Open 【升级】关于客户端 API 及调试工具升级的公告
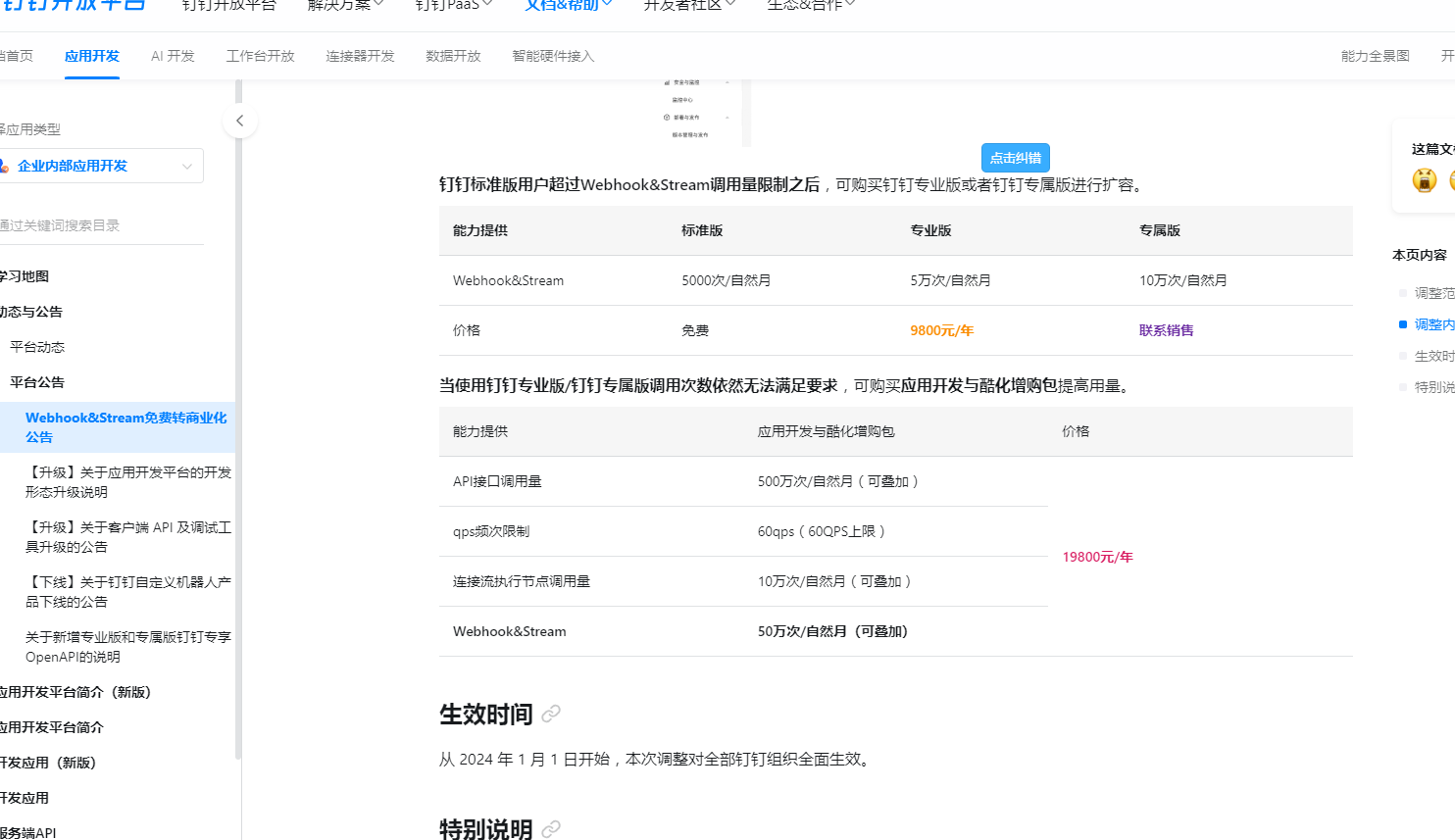Viewport: 1455px width, 840px height. click(x=128, y=537)
